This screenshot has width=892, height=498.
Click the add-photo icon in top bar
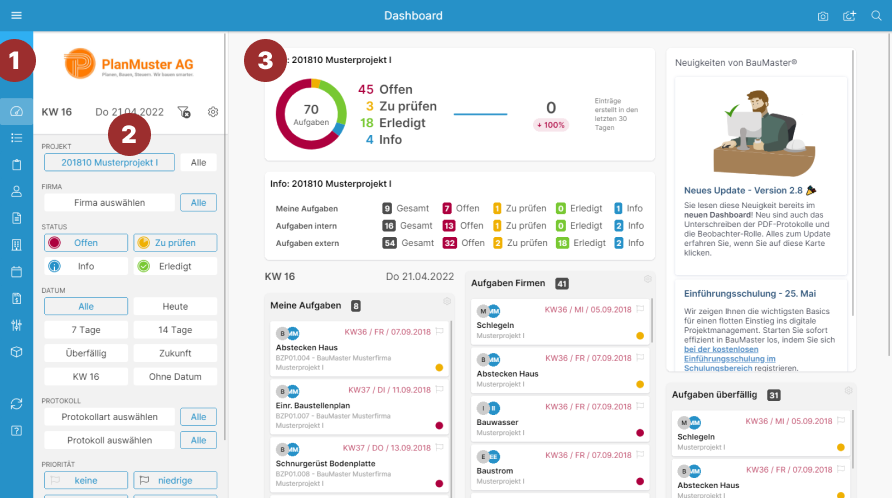click(x=849, y=16)
